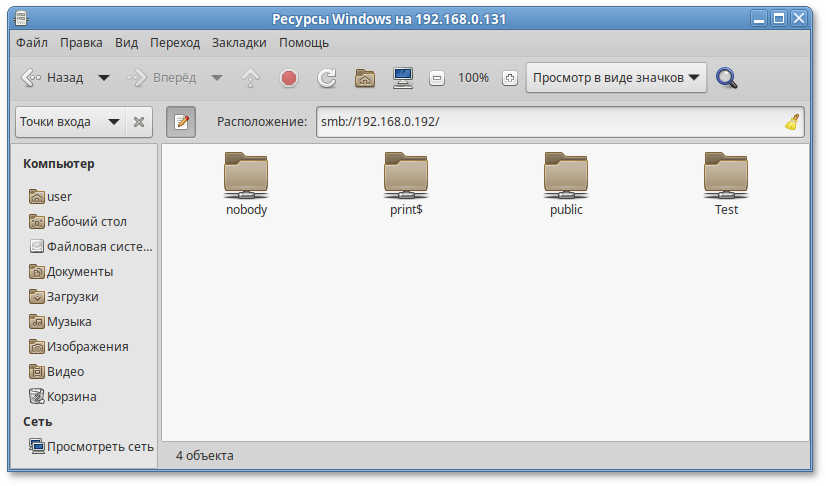Click the magnifying glass search icon

coord(727,78)
